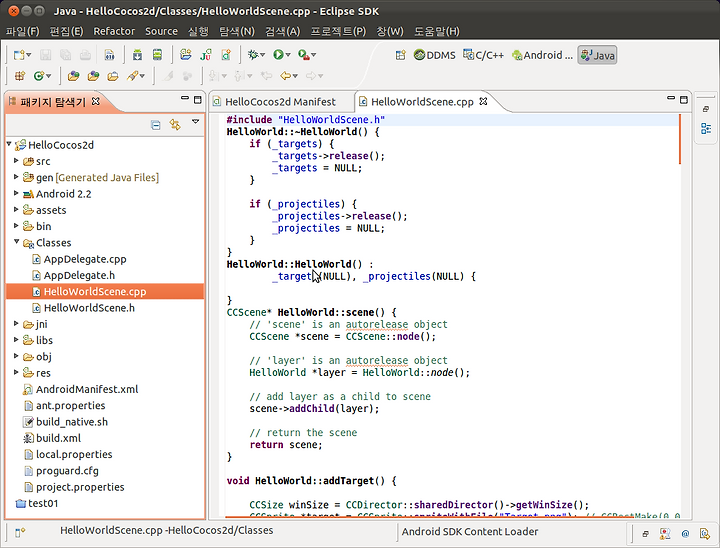
Task: Click the New Java Class icon
Action: tap(39, 76)
